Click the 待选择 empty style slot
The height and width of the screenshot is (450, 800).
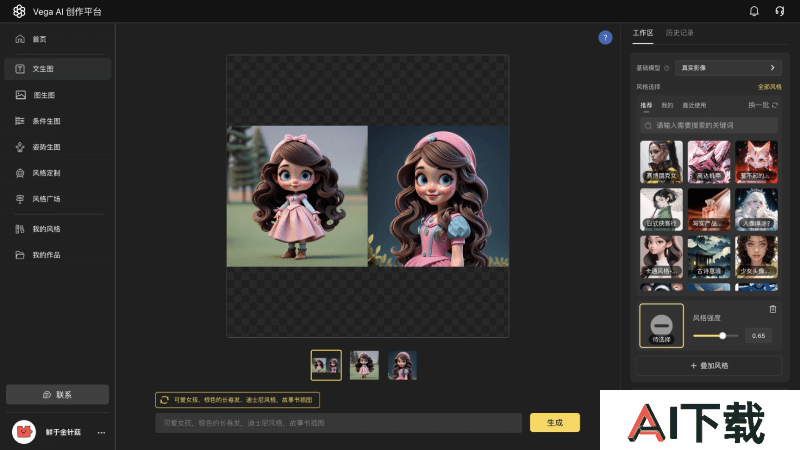point(661,326)
